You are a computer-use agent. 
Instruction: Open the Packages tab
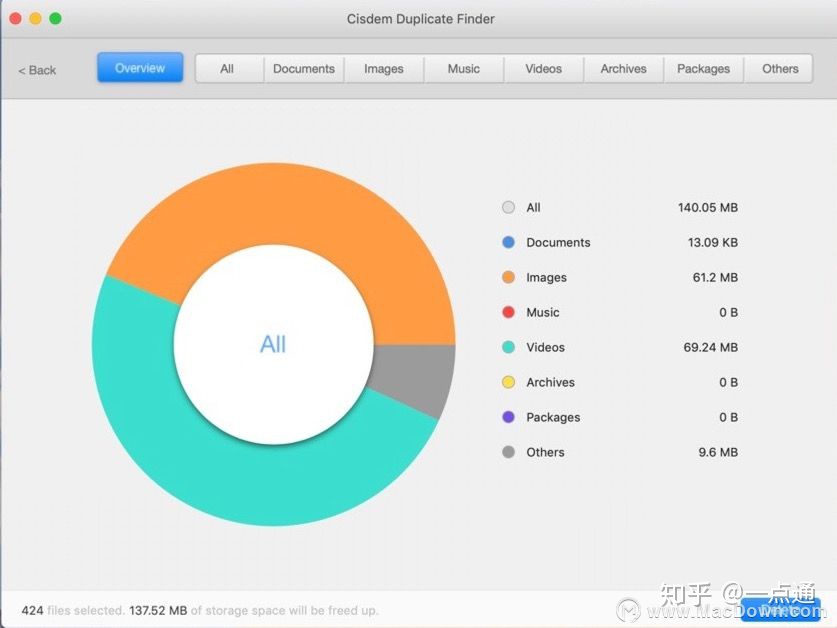(704, 68)
